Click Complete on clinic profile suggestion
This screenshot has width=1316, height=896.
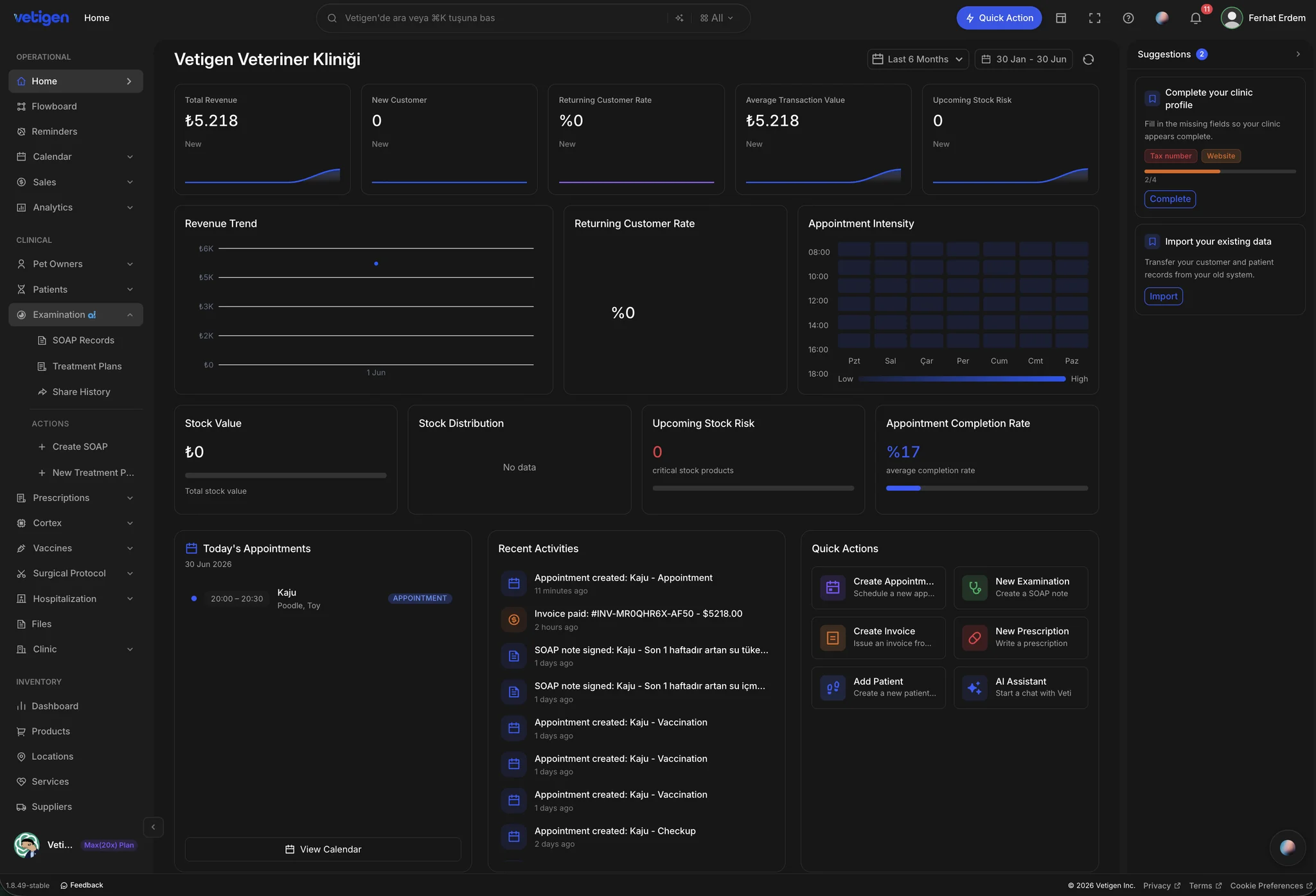[x=1170, y=199]
